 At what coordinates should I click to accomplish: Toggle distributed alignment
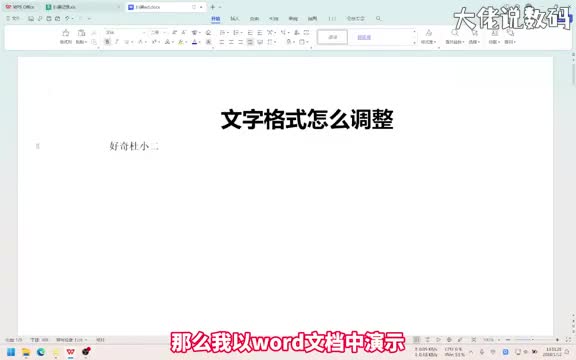coord(260,42)
